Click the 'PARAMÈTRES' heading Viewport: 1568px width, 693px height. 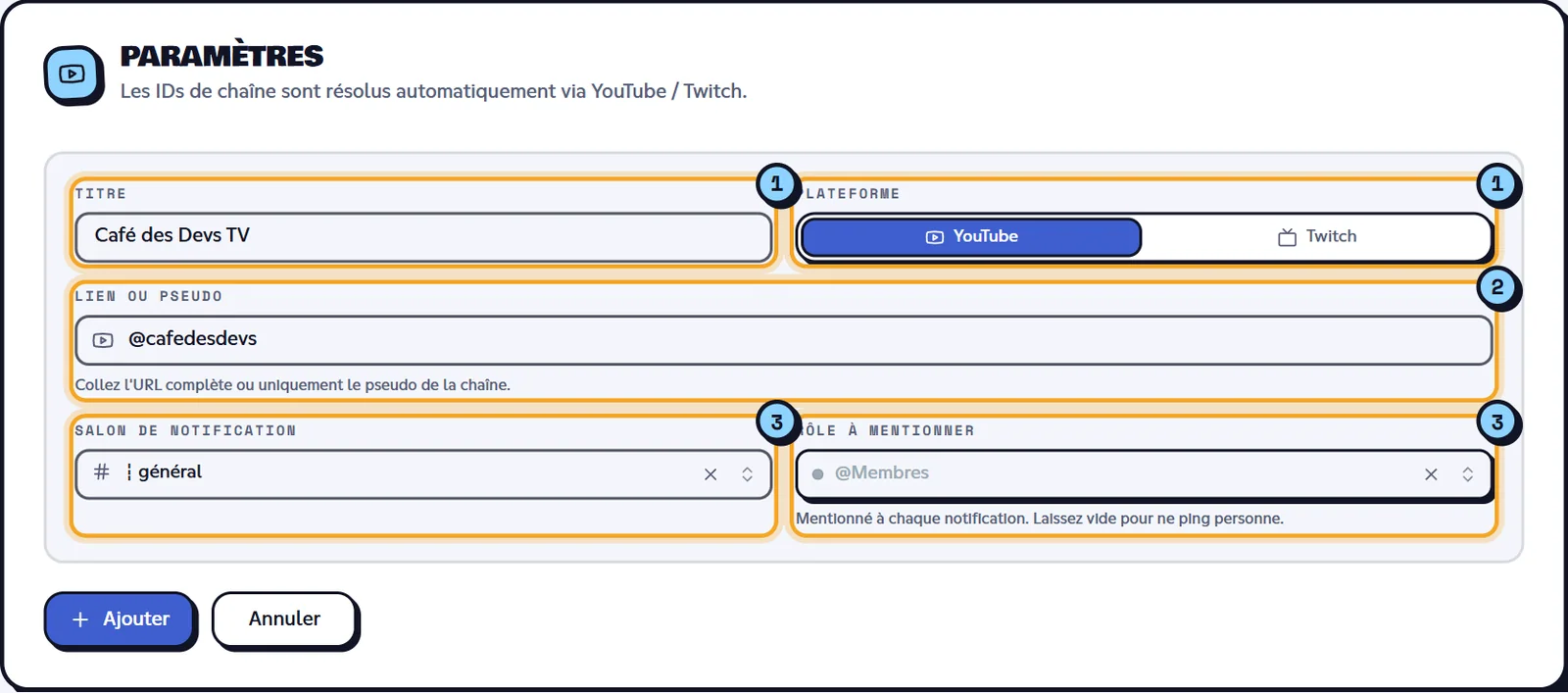point(221,56)
